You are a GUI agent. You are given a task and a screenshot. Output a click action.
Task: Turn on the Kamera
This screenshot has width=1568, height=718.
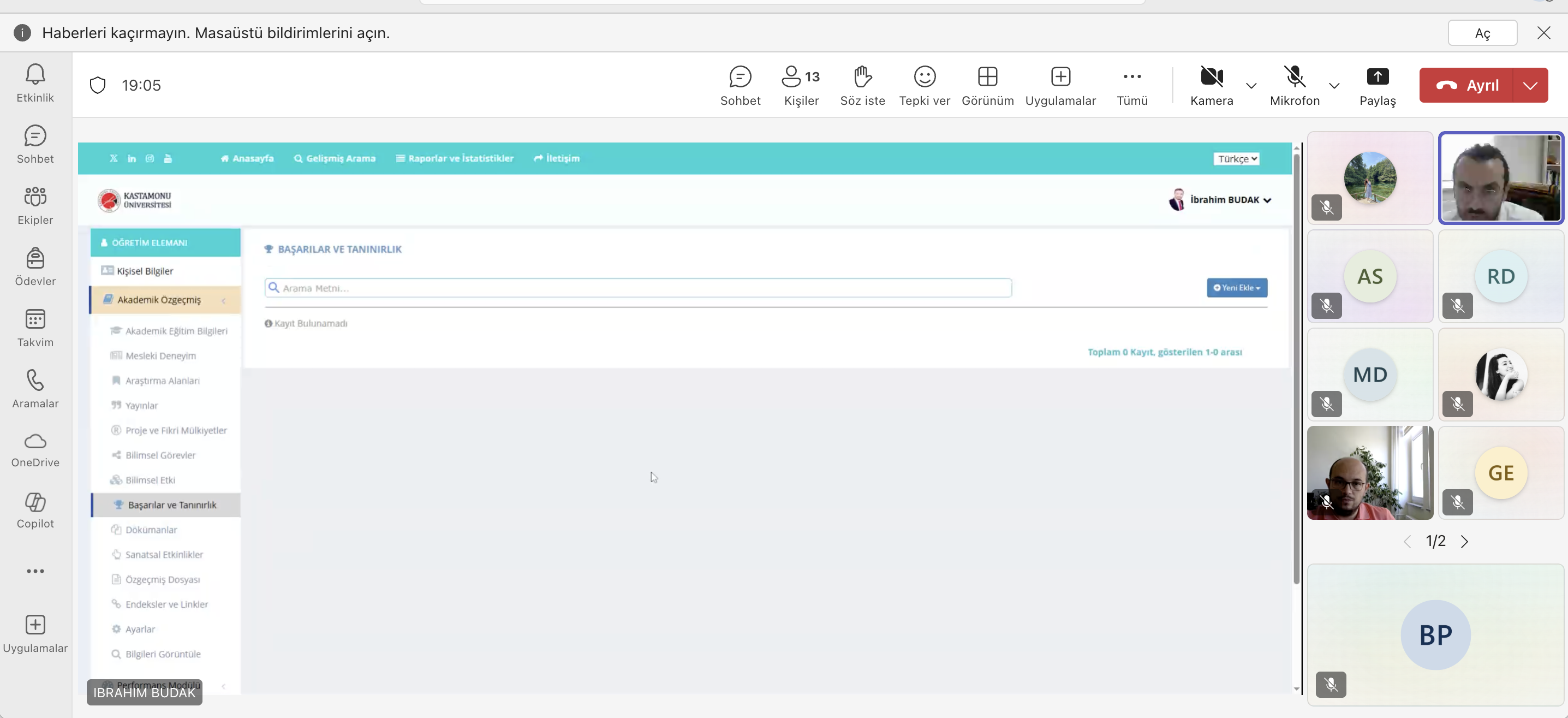point(1211,86)
